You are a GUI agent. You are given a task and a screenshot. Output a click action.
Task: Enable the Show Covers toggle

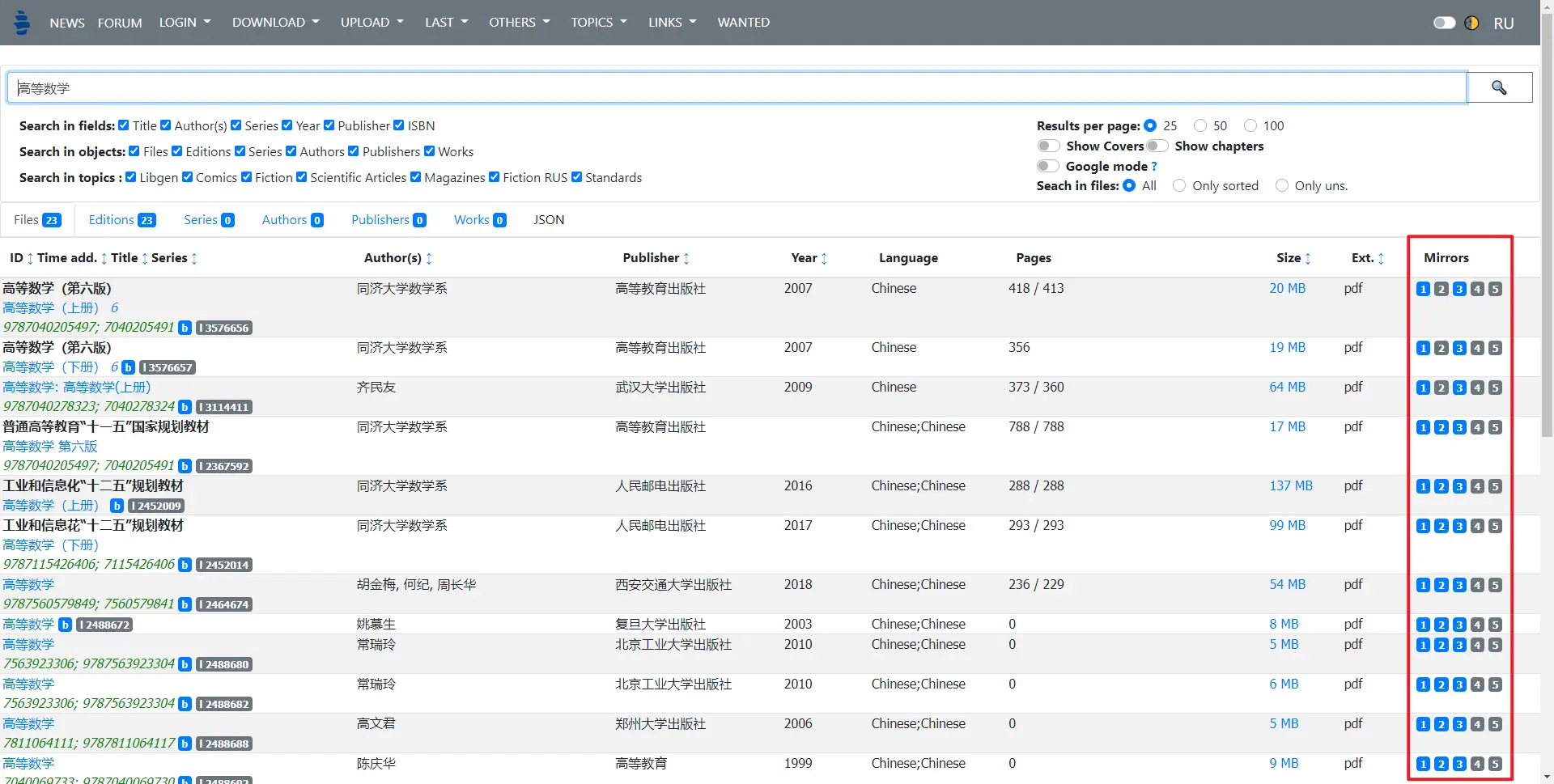(x=1048, y=146)
